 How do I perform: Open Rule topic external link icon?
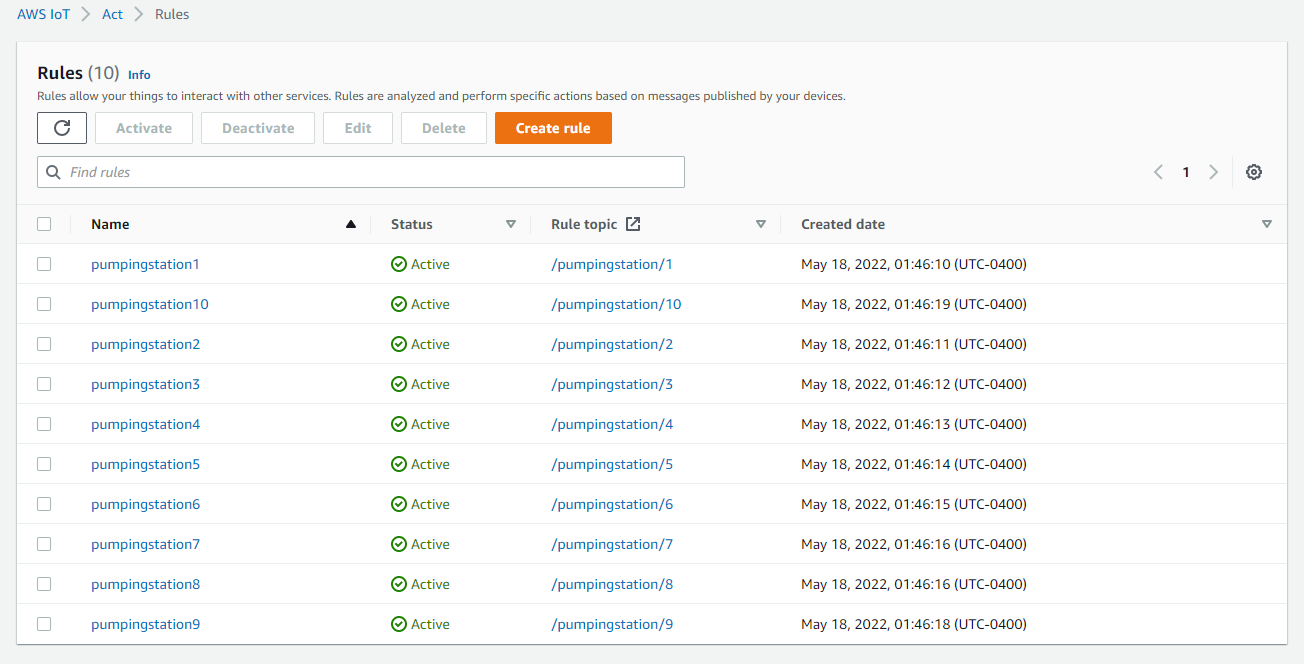(633, 224)
